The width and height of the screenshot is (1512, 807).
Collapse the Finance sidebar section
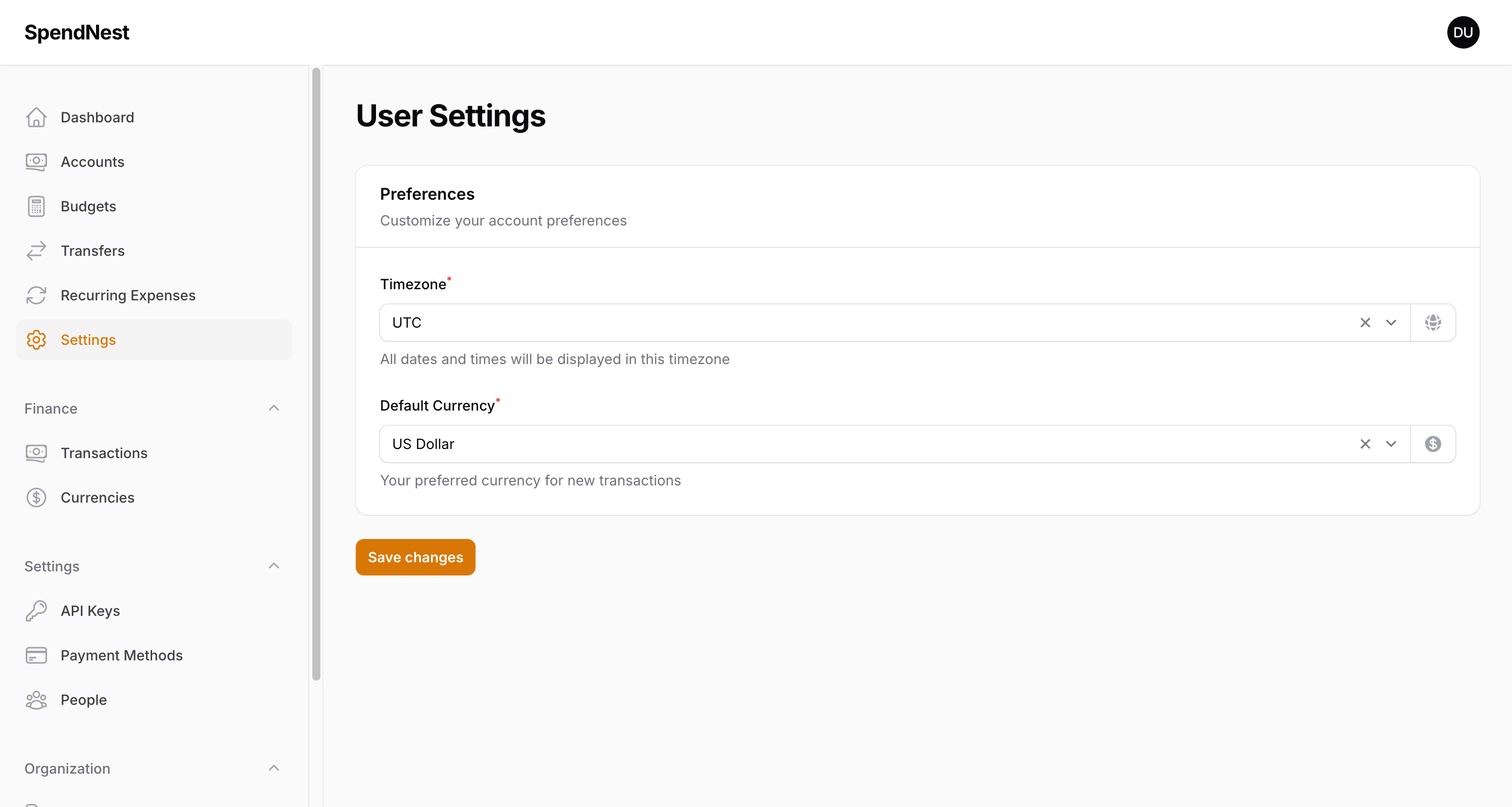click(273, 408)
